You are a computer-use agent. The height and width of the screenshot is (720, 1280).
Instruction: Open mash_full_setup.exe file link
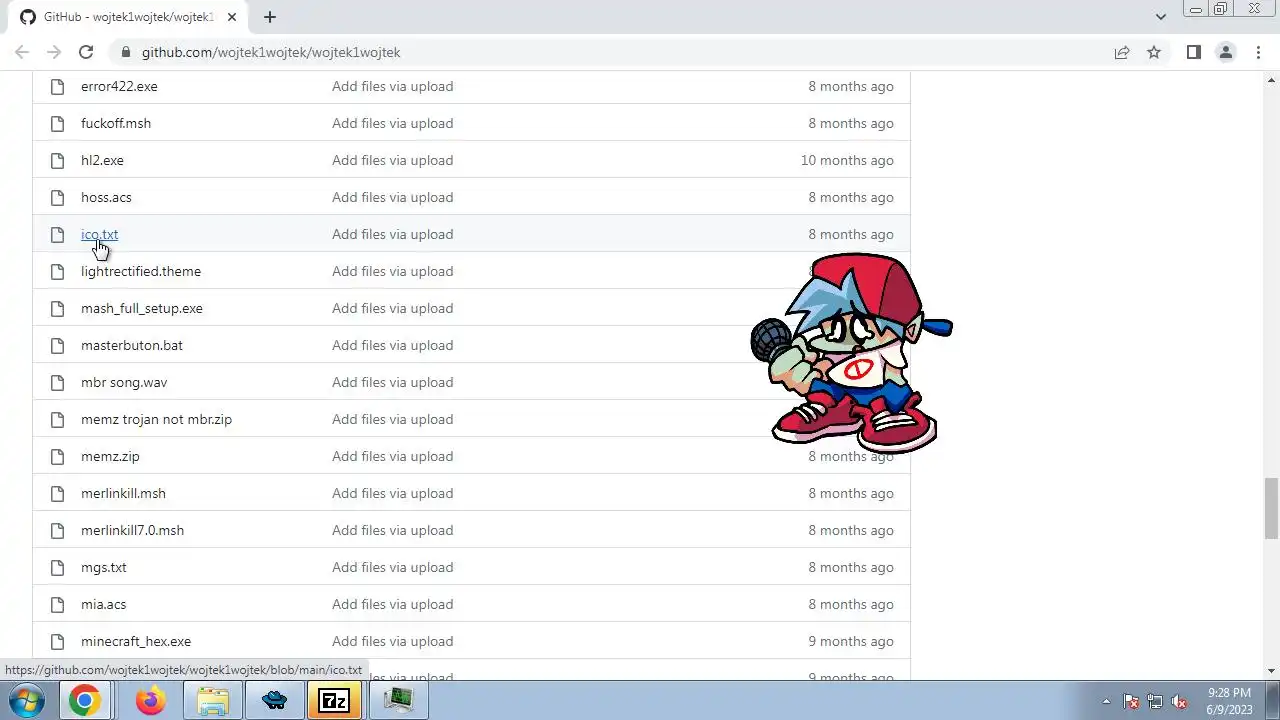(x=142, y=308)
